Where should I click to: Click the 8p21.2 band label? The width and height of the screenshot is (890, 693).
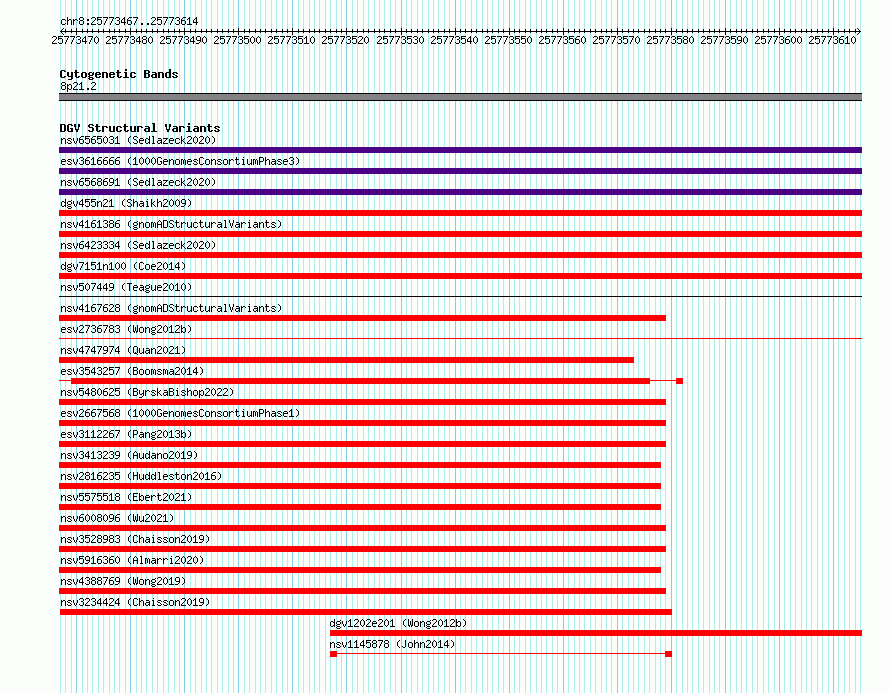click(78, 86)
